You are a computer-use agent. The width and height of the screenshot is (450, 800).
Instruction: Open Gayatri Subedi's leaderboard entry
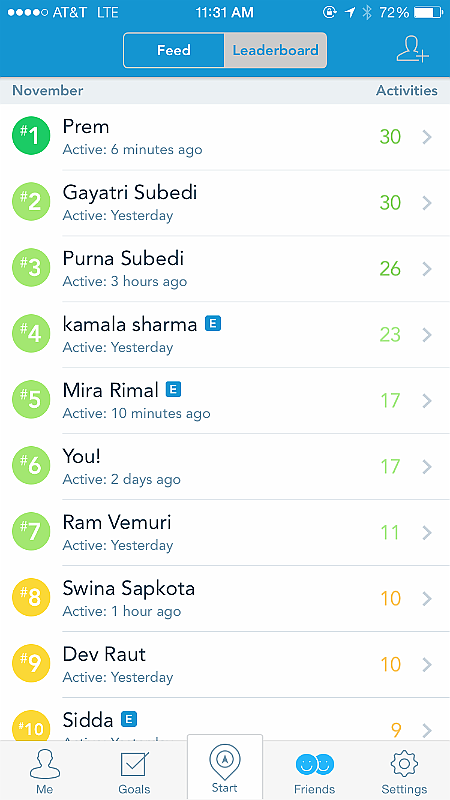coord(225,203)
